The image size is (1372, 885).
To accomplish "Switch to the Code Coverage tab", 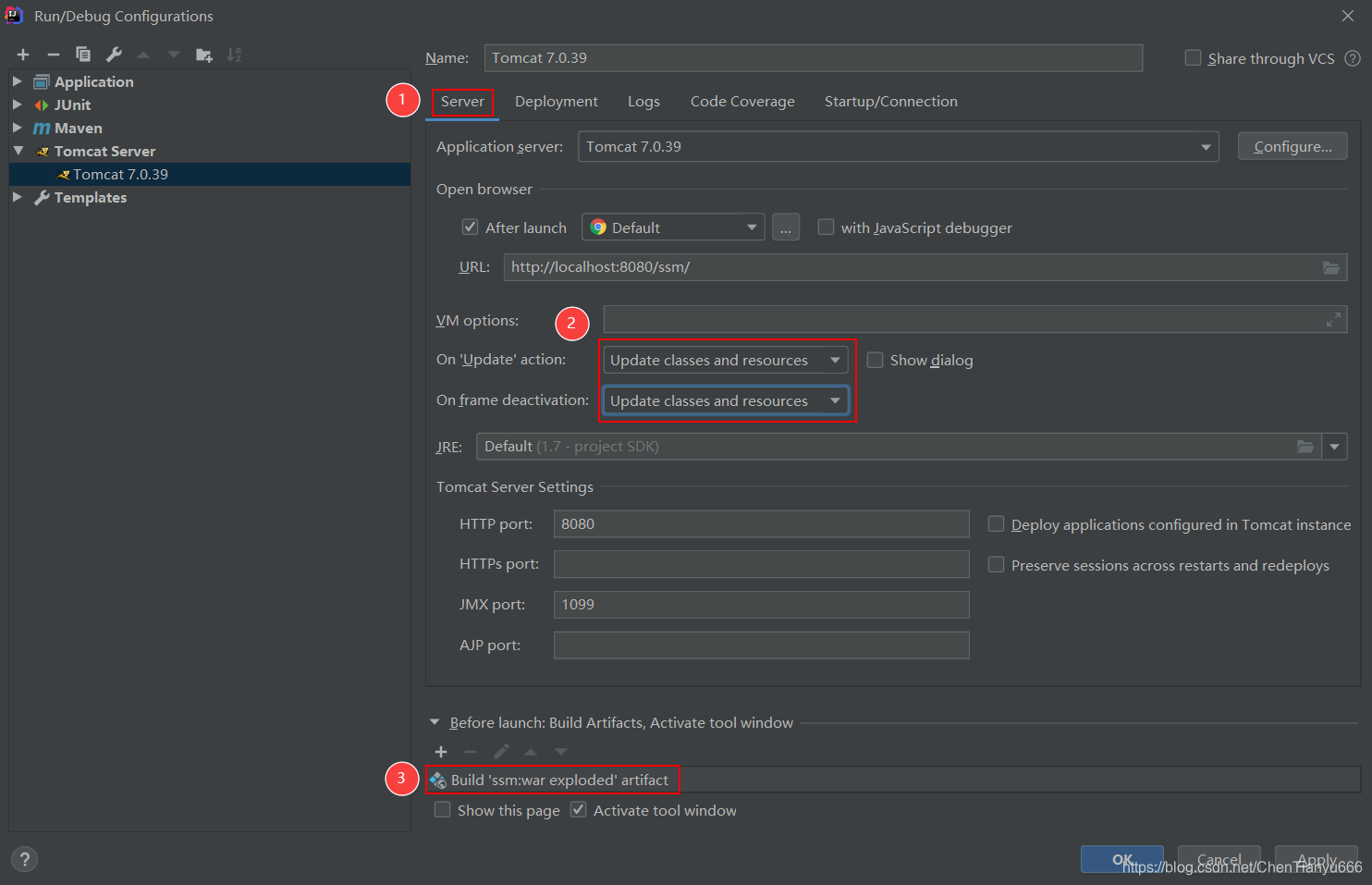I will point(742,102).
